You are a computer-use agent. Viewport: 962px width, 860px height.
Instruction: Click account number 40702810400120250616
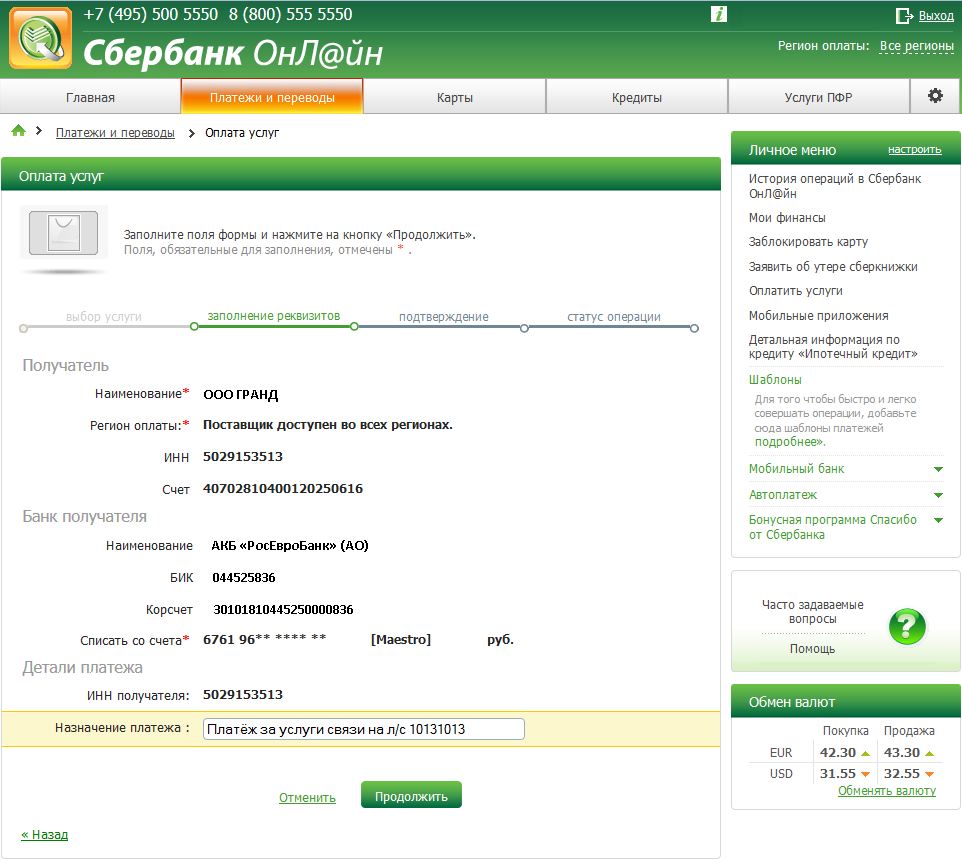click(283, 488)
